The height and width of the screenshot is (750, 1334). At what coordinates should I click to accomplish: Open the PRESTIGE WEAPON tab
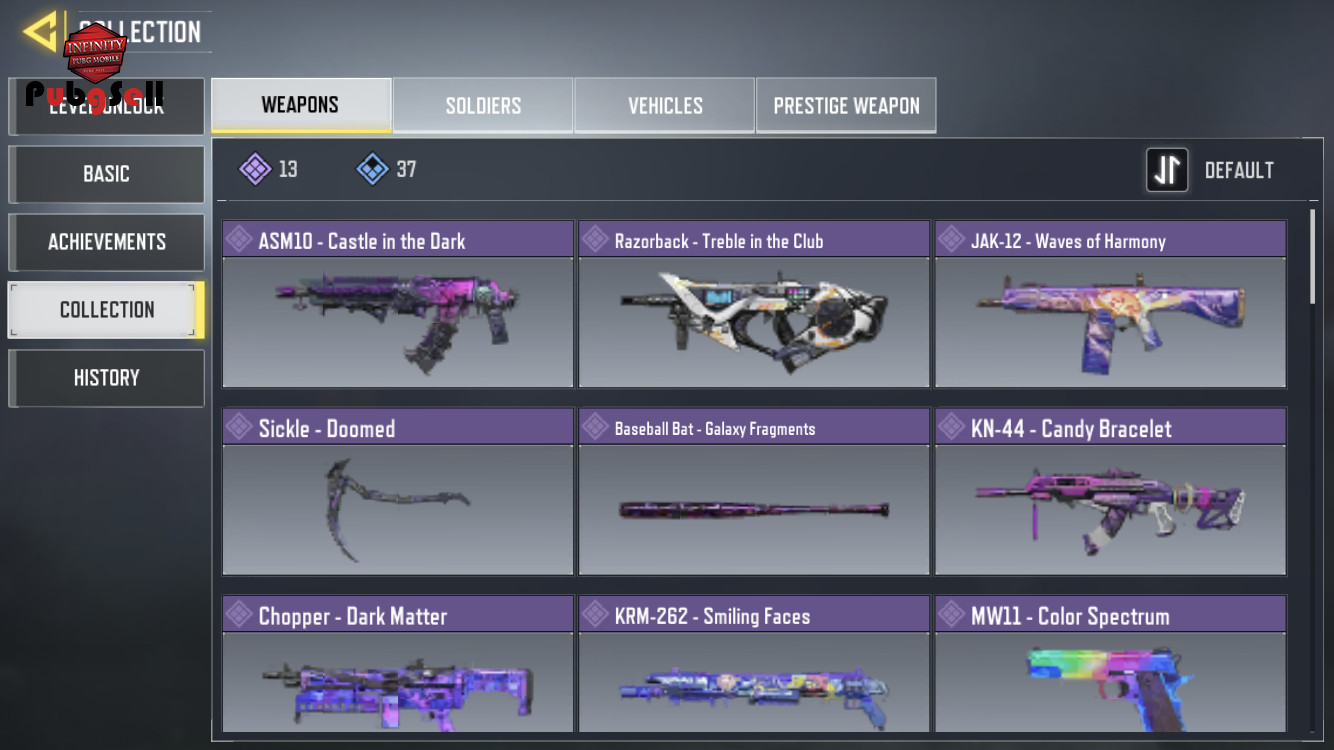[846, 105]
